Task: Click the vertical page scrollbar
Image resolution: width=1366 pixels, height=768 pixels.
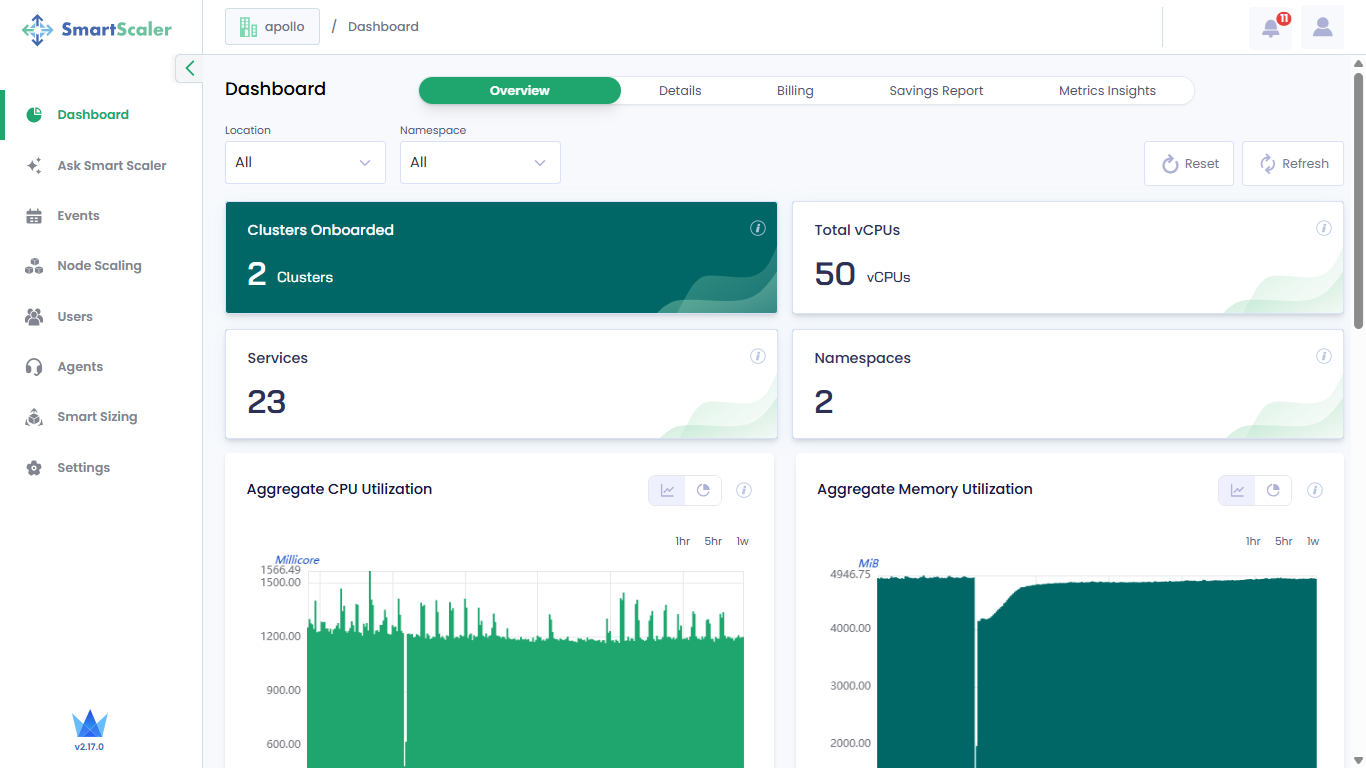Action: tap(1358, 200)
